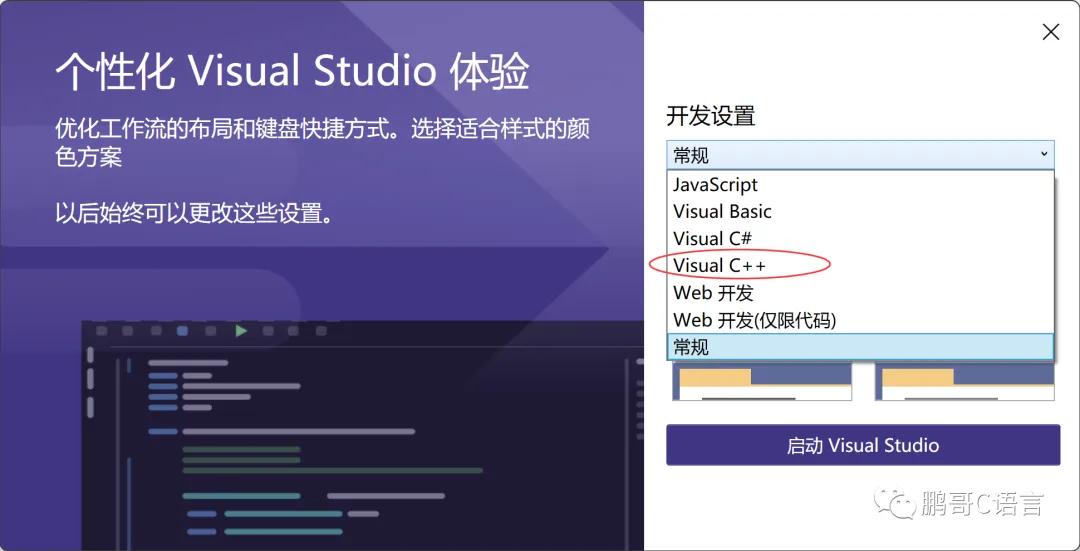The image size is (1080, 551).
Task: Click the 以后始终可以更改这些设置 note
Action: [x=195, y=213]
